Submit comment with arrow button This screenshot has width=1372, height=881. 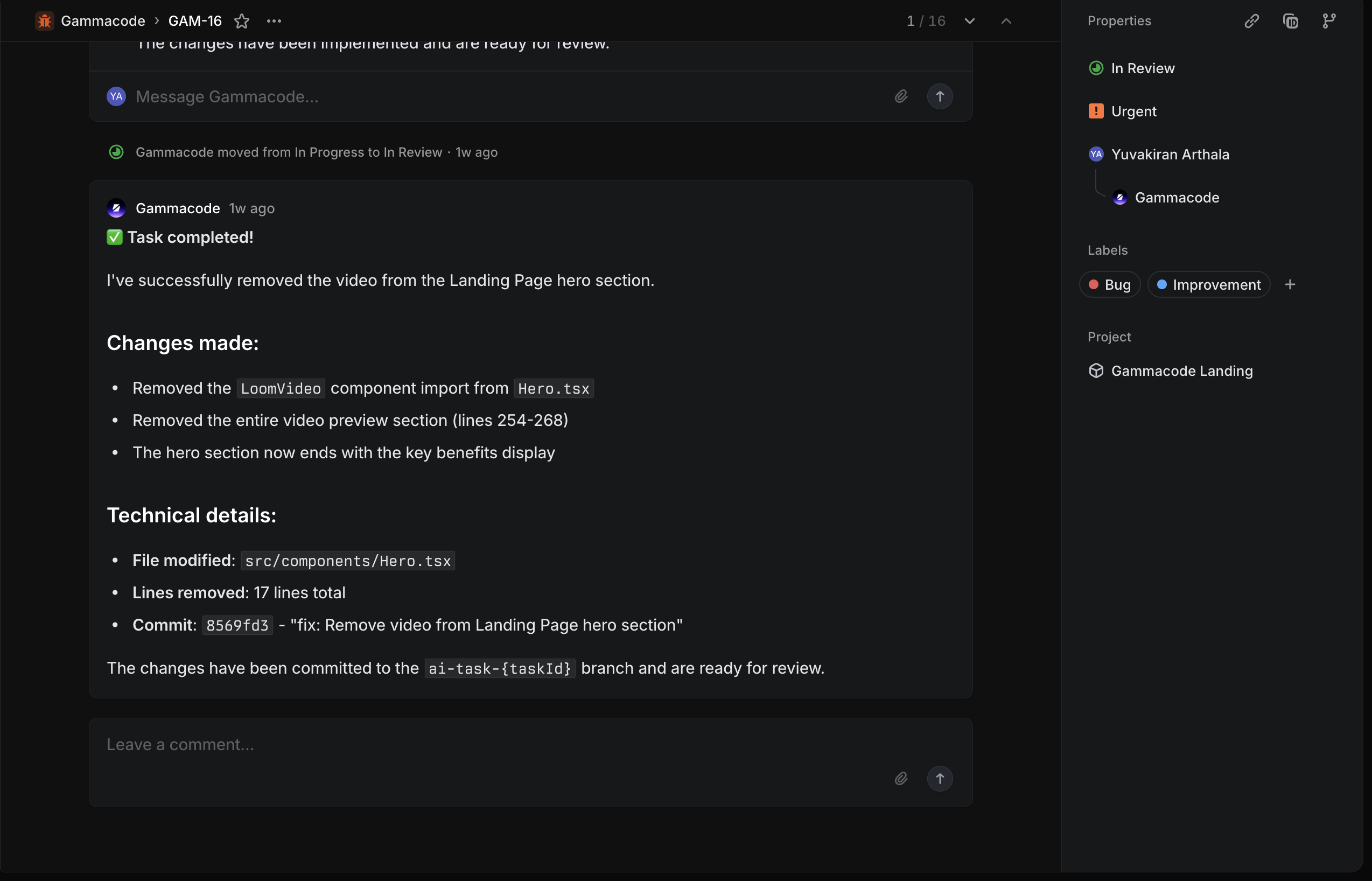pos(940,779)
